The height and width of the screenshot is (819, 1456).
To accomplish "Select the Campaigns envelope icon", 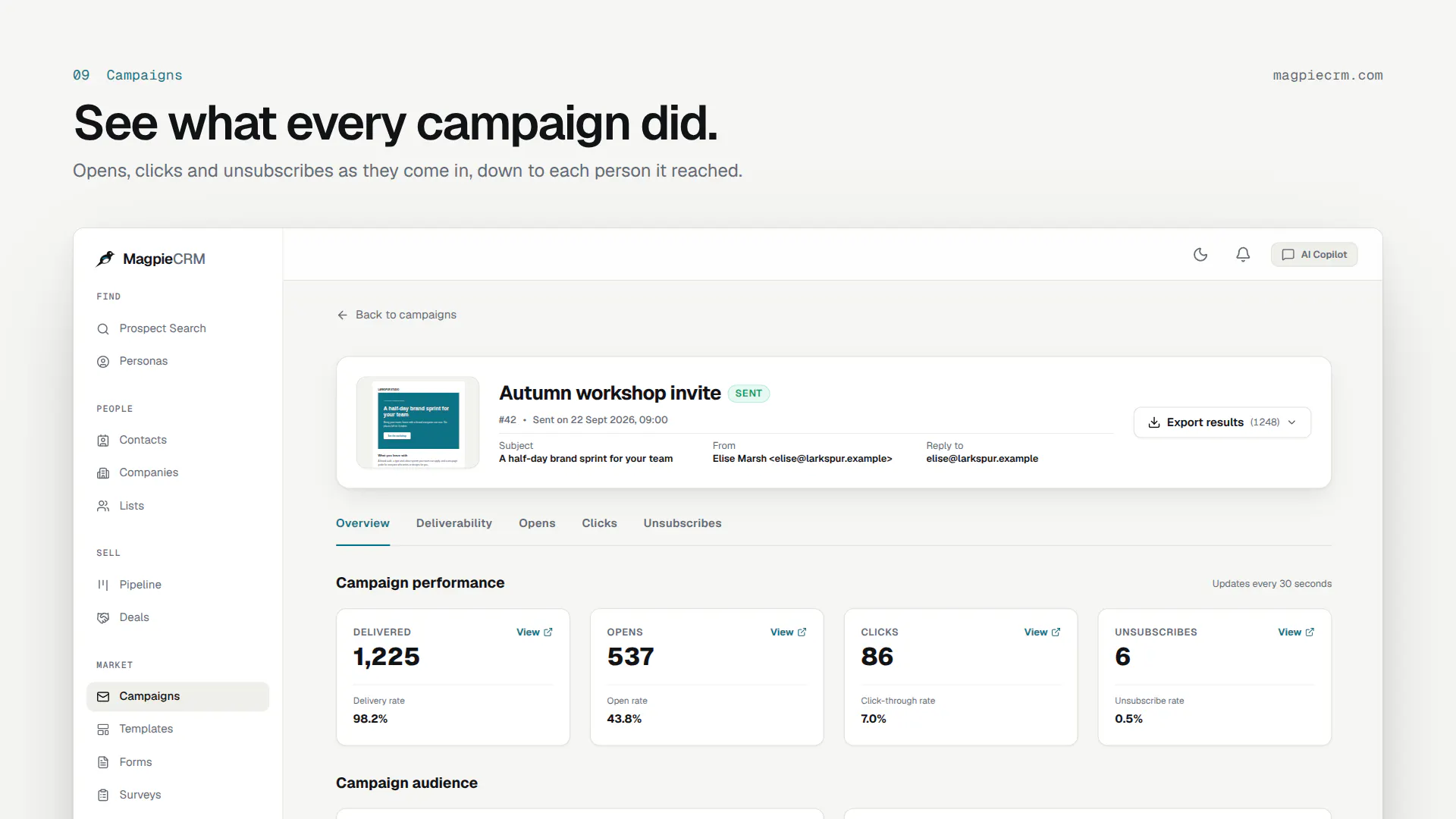I will 103,697.
